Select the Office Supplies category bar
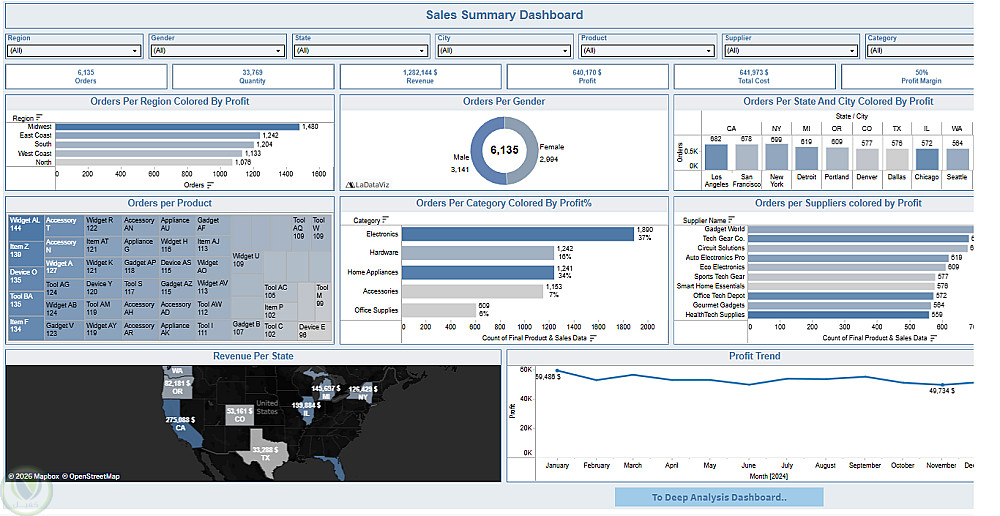 [x=439, y=311]
